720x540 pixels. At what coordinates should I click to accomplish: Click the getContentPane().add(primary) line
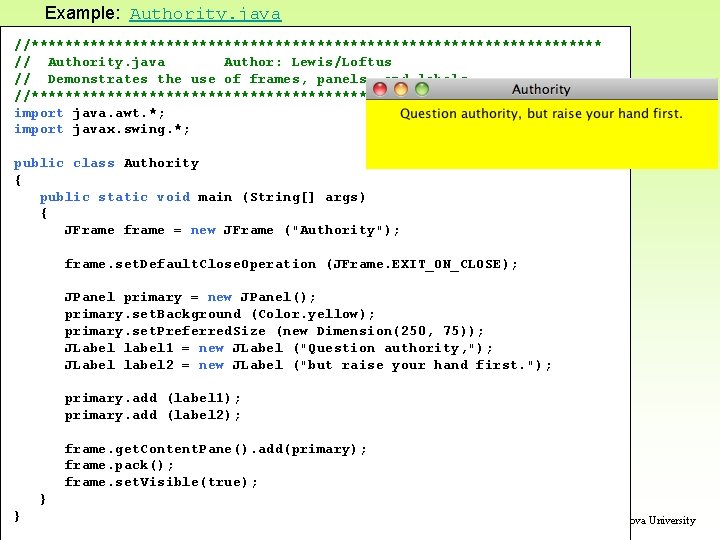[x=215, y=449]
